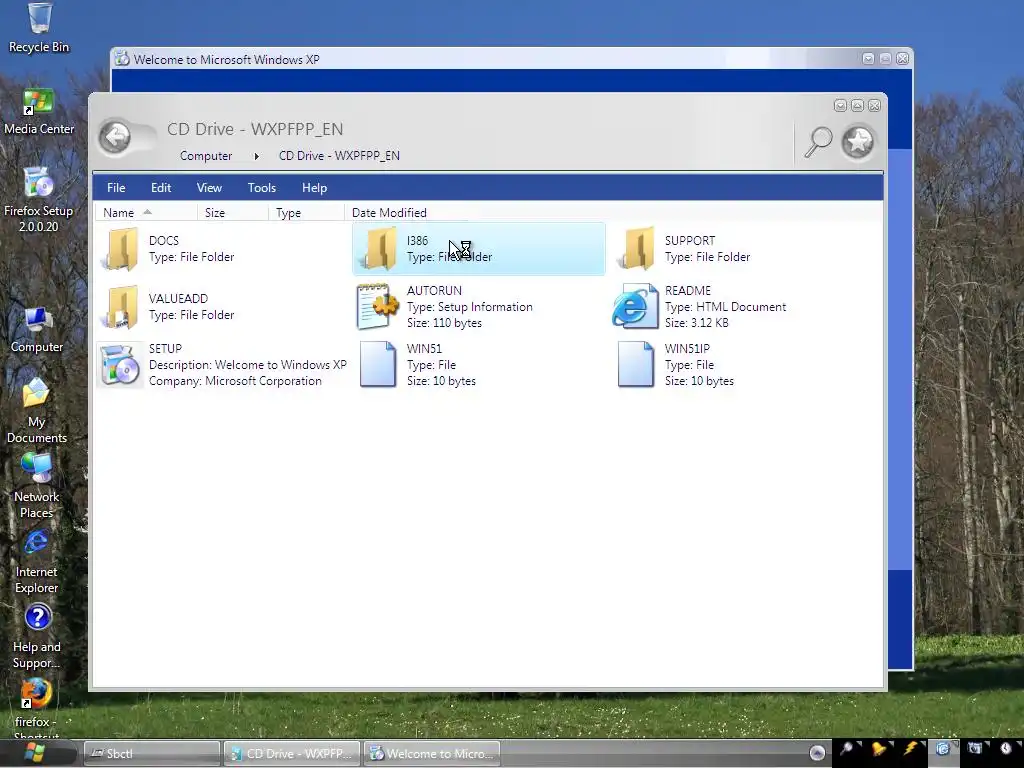
Task: Click the lightning bolt tray icon
Action: click(910, 749)
